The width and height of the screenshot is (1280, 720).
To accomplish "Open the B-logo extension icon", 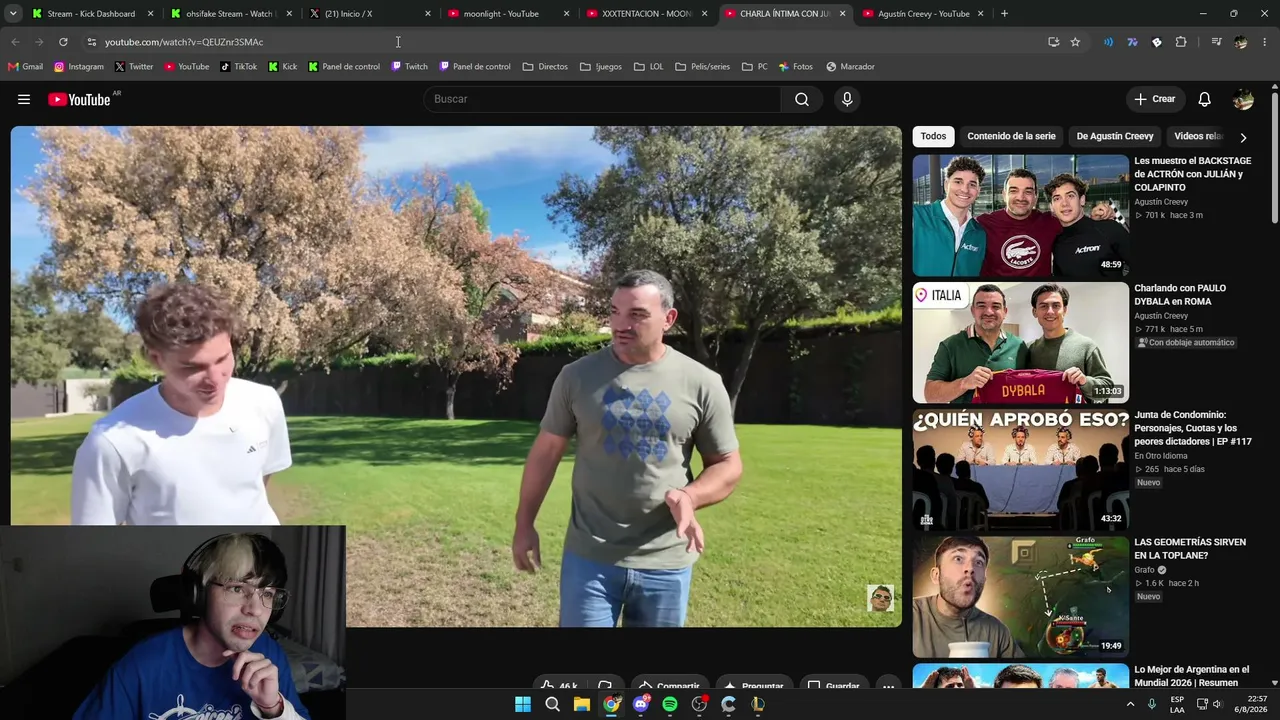I will point(1157,42).
